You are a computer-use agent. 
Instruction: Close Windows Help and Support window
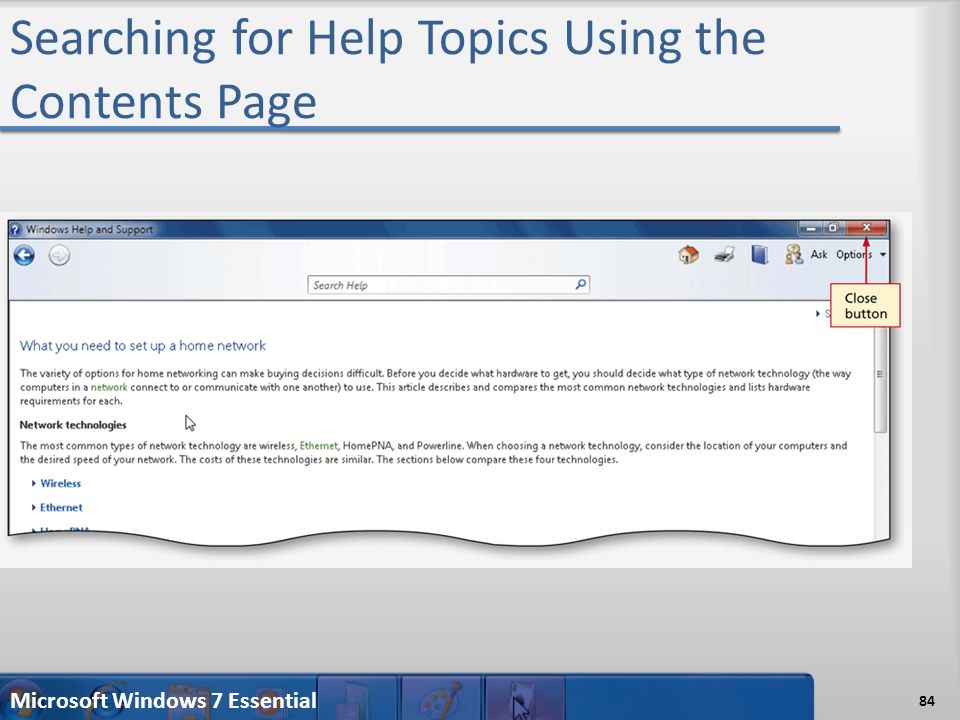(866, 228)
